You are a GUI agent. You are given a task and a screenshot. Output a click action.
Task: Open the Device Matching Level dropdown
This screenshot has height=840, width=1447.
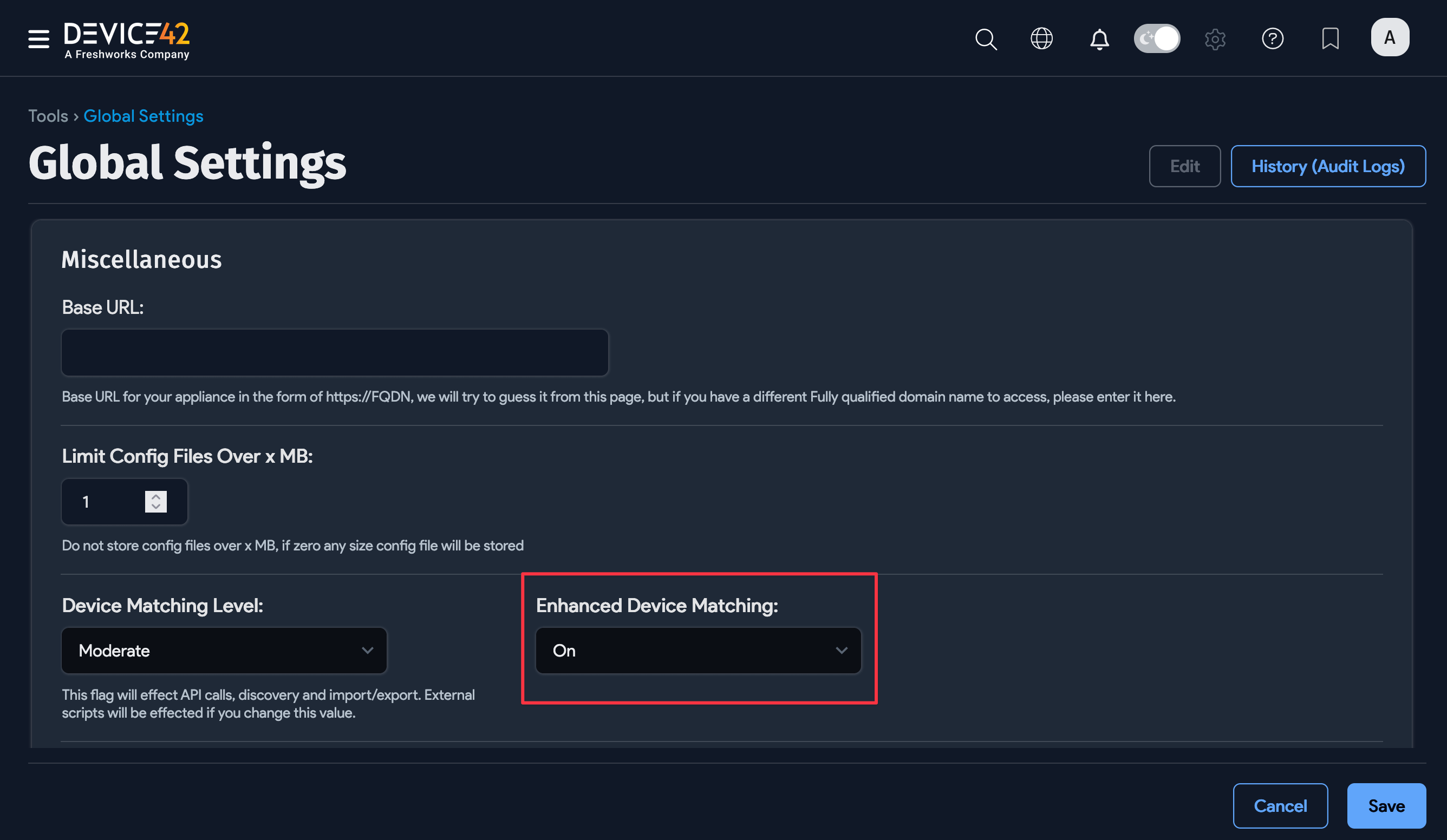click(x=224, y=650)
